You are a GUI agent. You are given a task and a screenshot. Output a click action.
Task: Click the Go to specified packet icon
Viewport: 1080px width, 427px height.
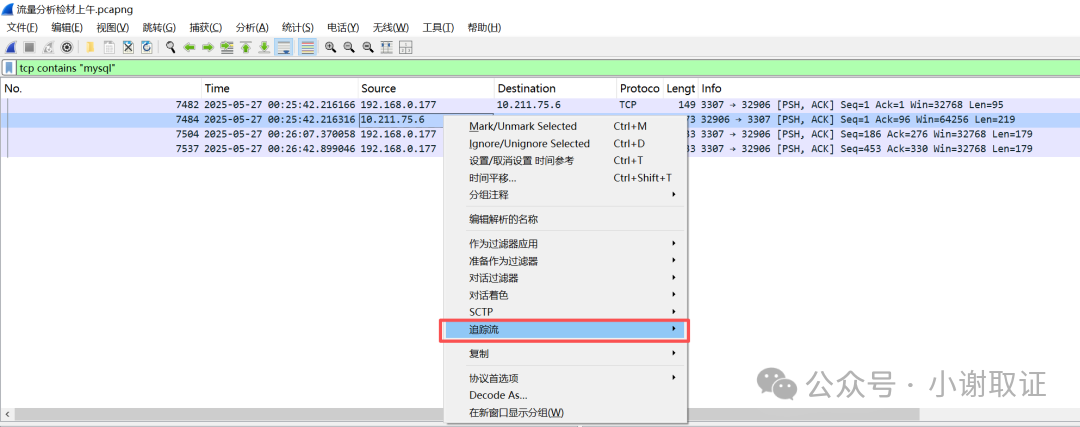[227, 48]
